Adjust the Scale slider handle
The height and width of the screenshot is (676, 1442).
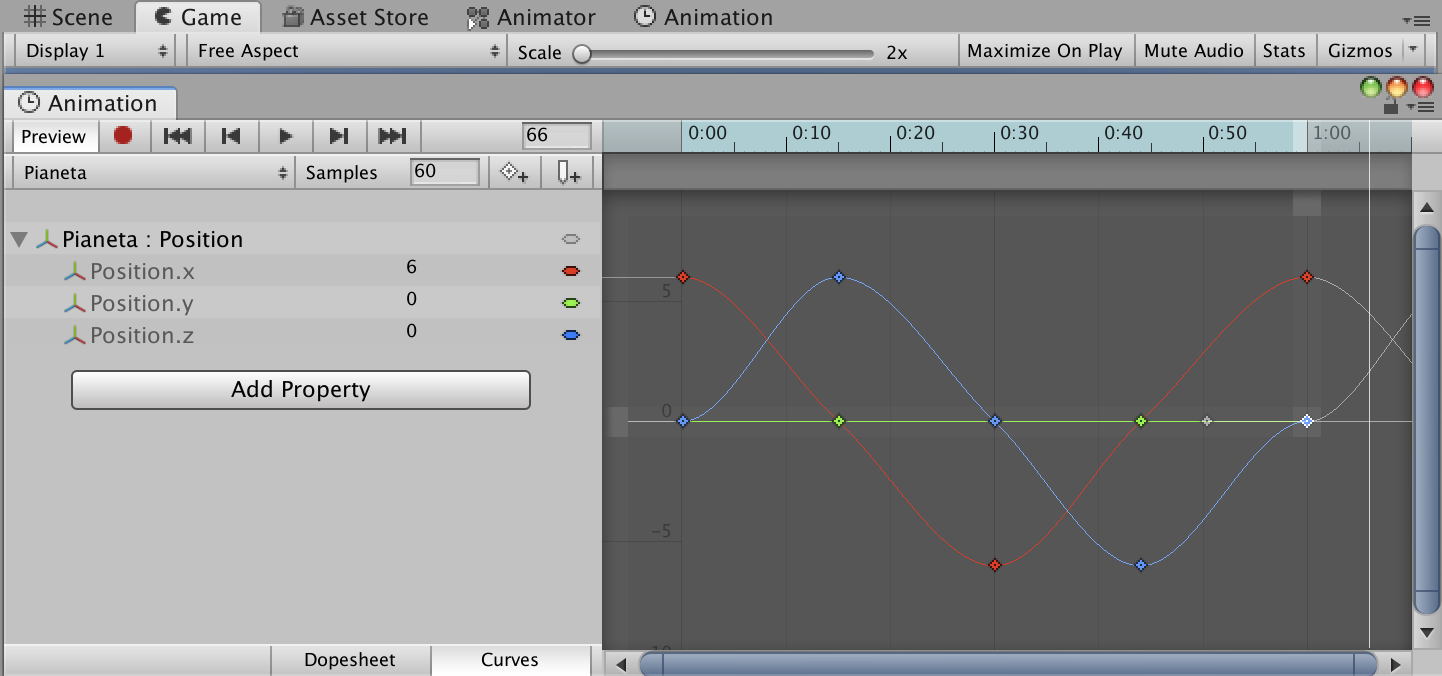(x=581, y=53)
